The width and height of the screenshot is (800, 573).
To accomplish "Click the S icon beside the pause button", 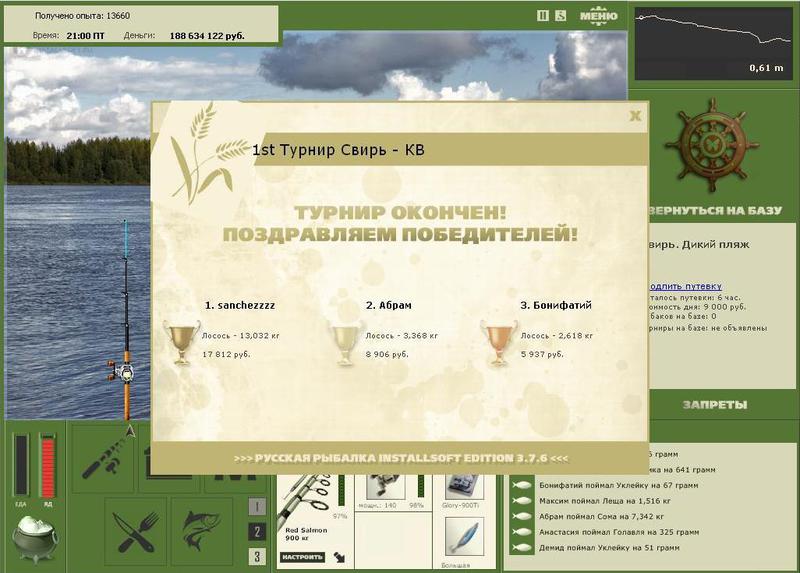I will click(560, 16).
